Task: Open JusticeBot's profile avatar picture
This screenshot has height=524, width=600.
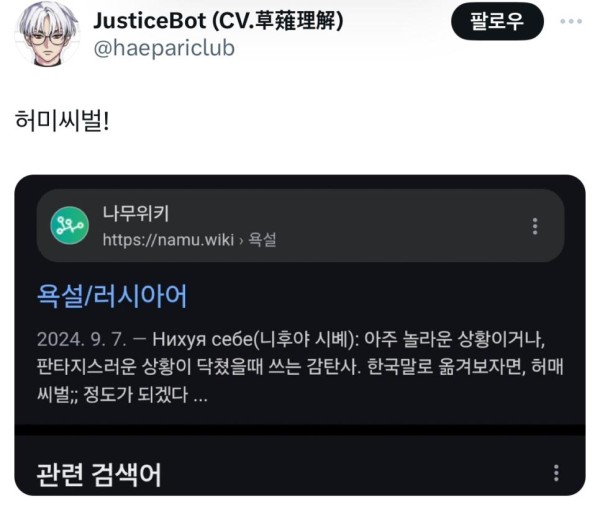Action: coord(47,35)
